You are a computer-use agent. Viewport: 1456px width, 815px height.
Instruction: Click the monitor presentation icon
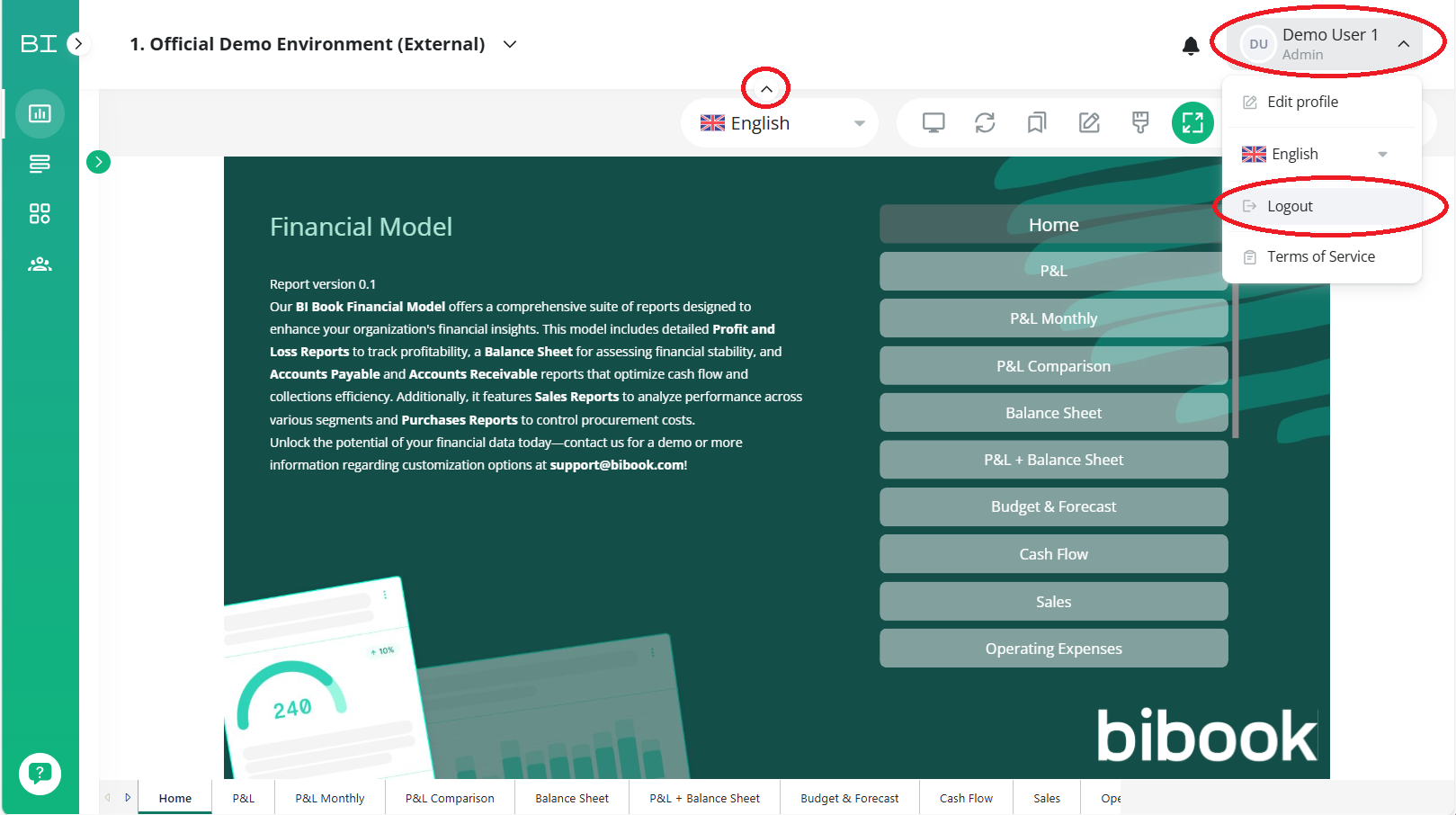[933, 122]
